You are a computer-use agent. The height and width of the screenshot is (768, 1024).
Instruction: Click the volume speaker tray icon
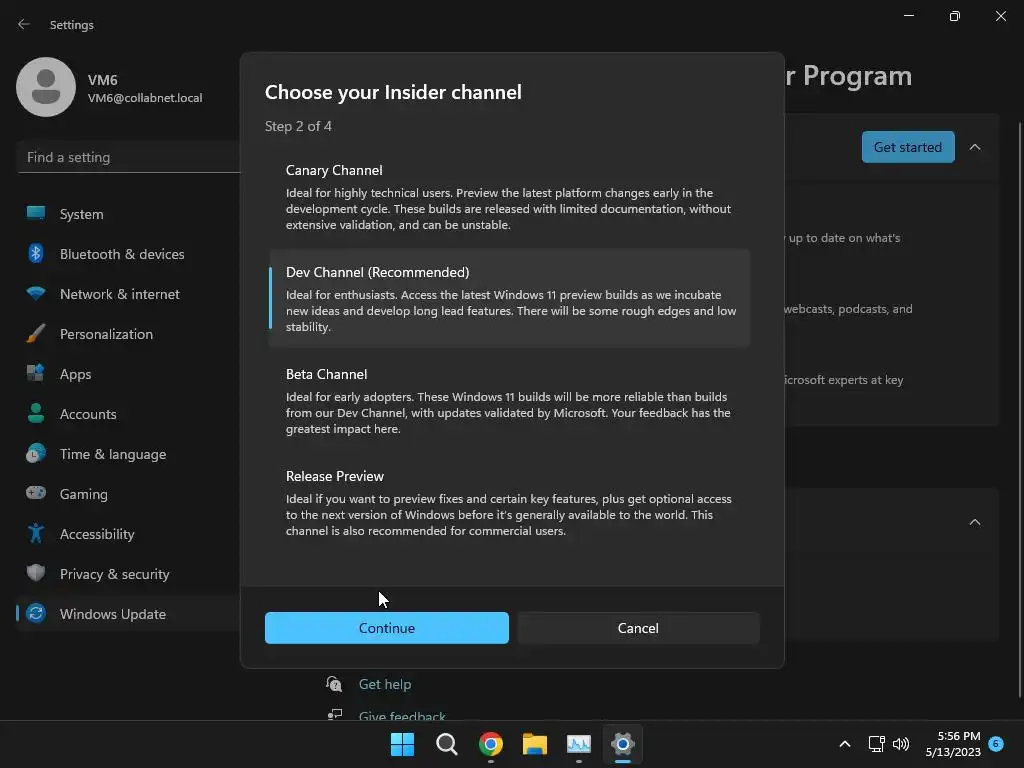coord(901,744)
